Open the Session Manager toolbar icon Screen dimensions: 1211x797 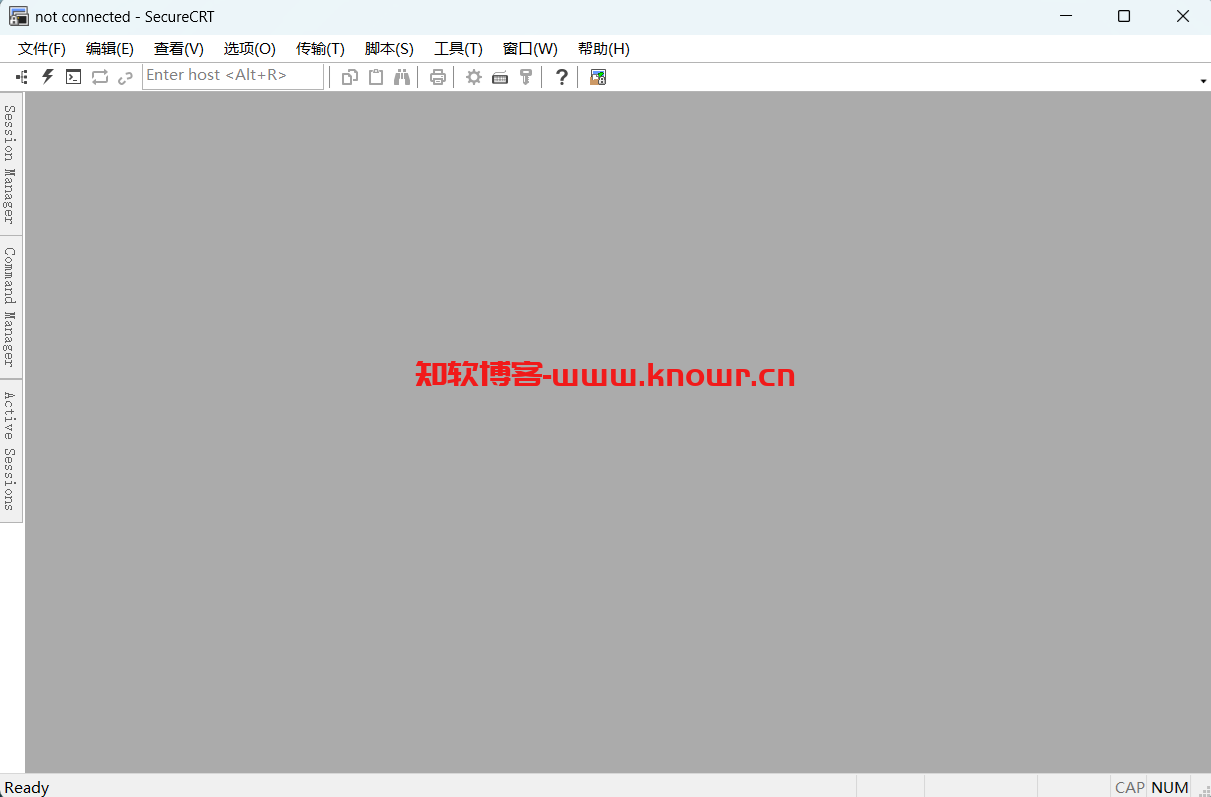pyautogui.click(x=22, y=76)
